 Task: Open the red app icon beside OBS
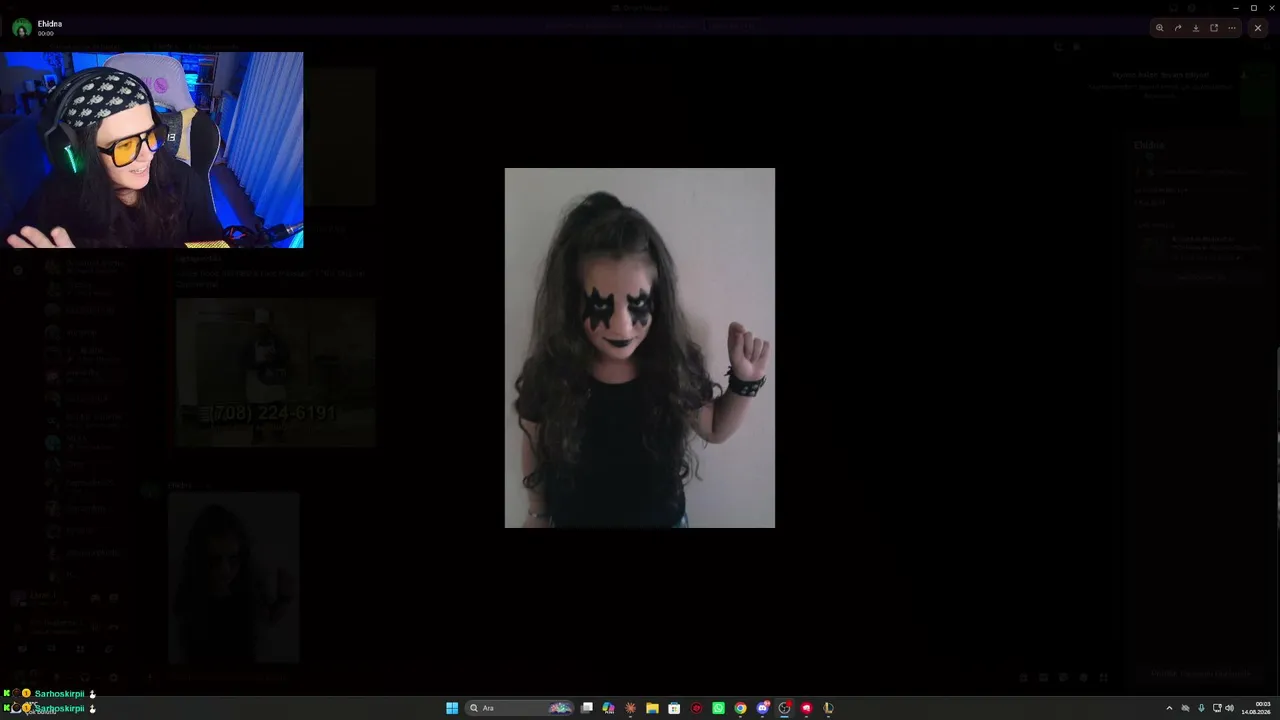coord(806,708)
